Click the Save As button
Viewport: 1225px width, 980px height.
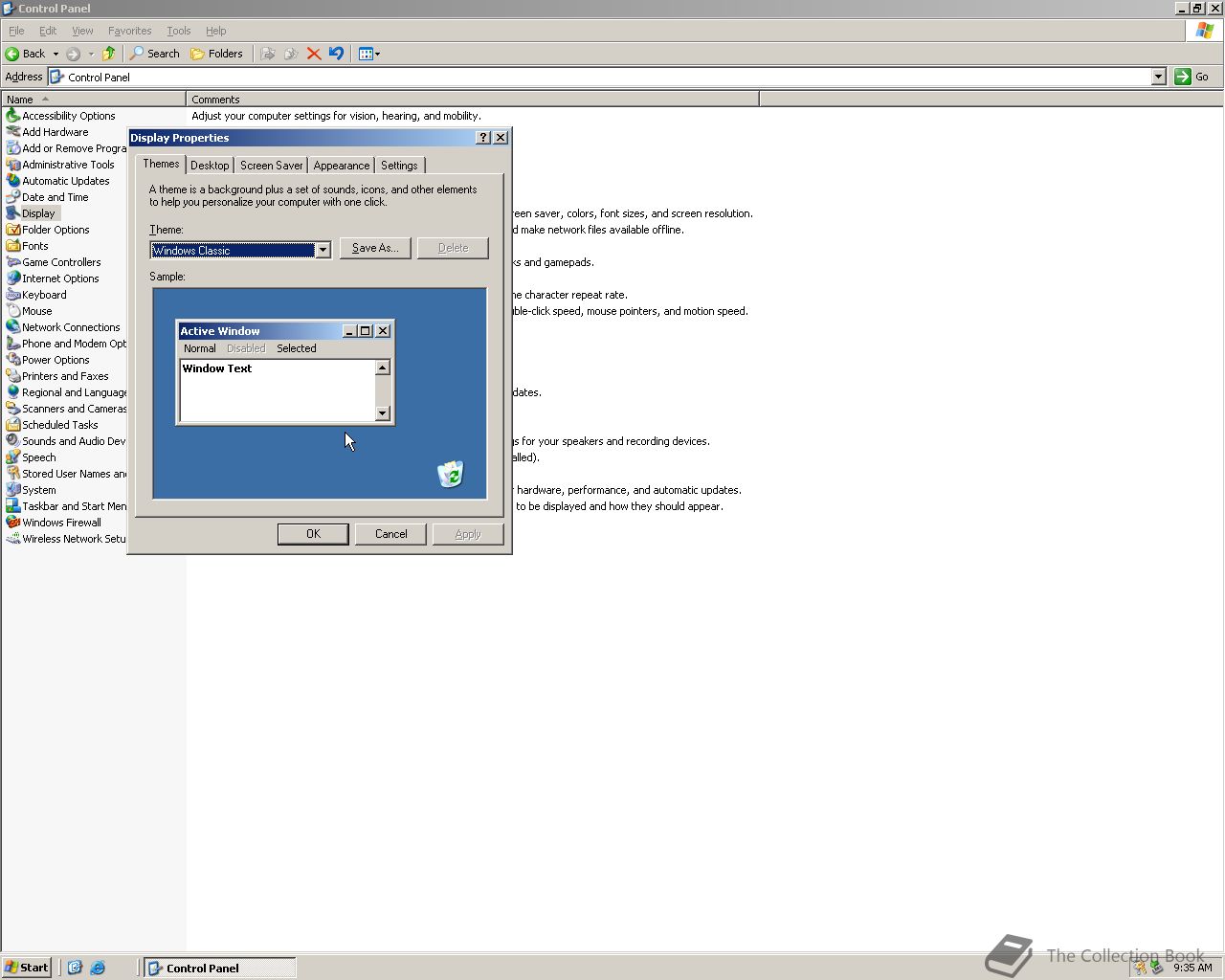pos(375,248)
